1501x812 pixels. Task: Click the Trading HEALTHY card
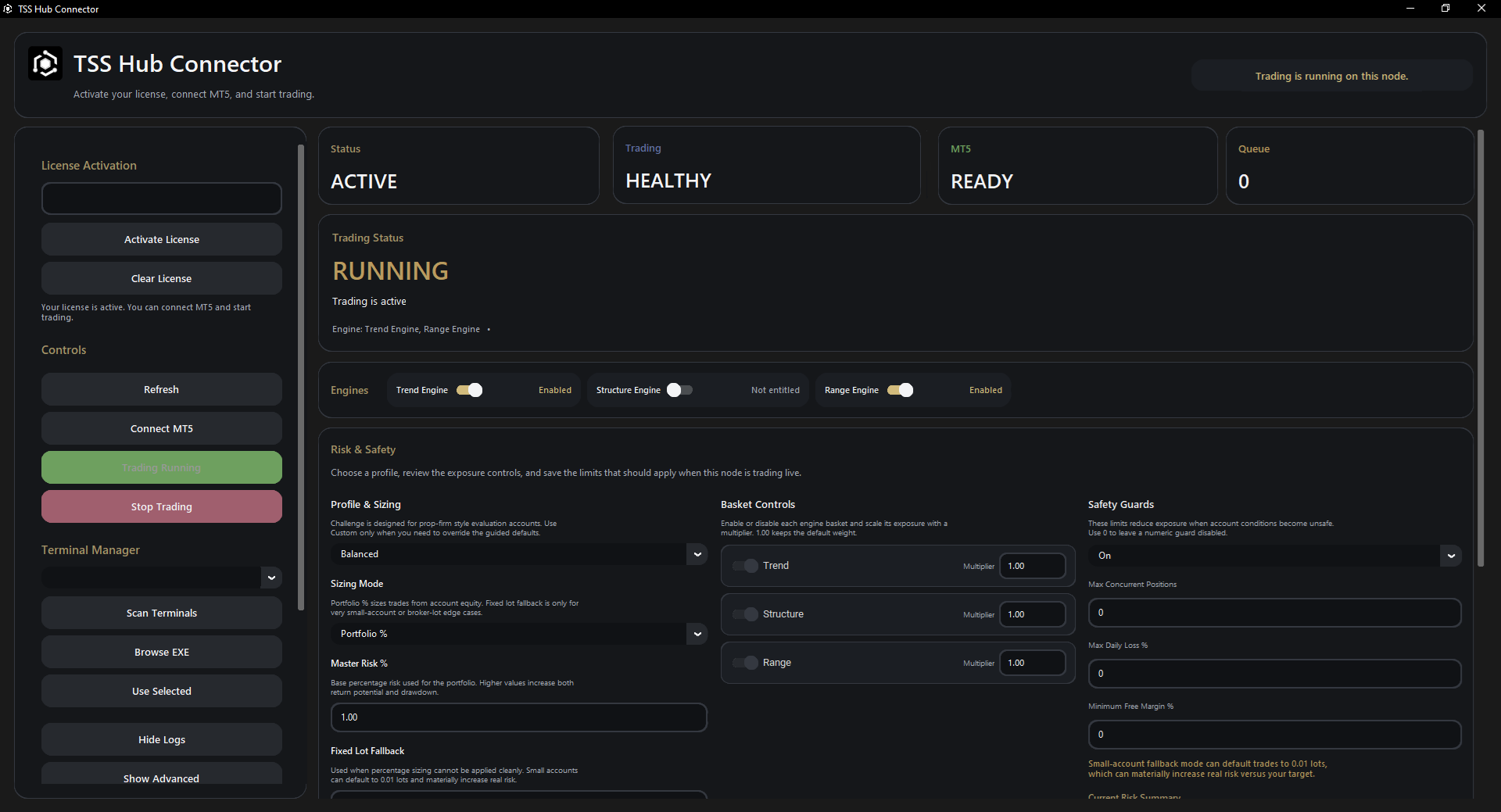click(x=767, y=165)
